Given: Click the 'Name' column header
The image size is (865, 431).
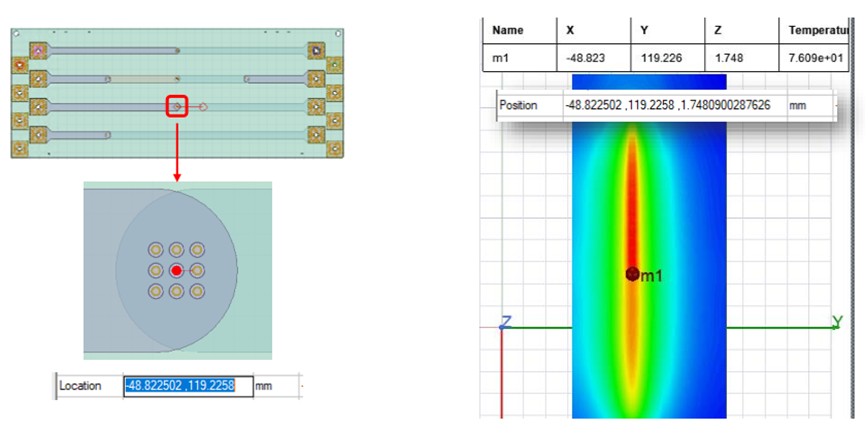Looking at the screenshot, I should tap(520, 30).
